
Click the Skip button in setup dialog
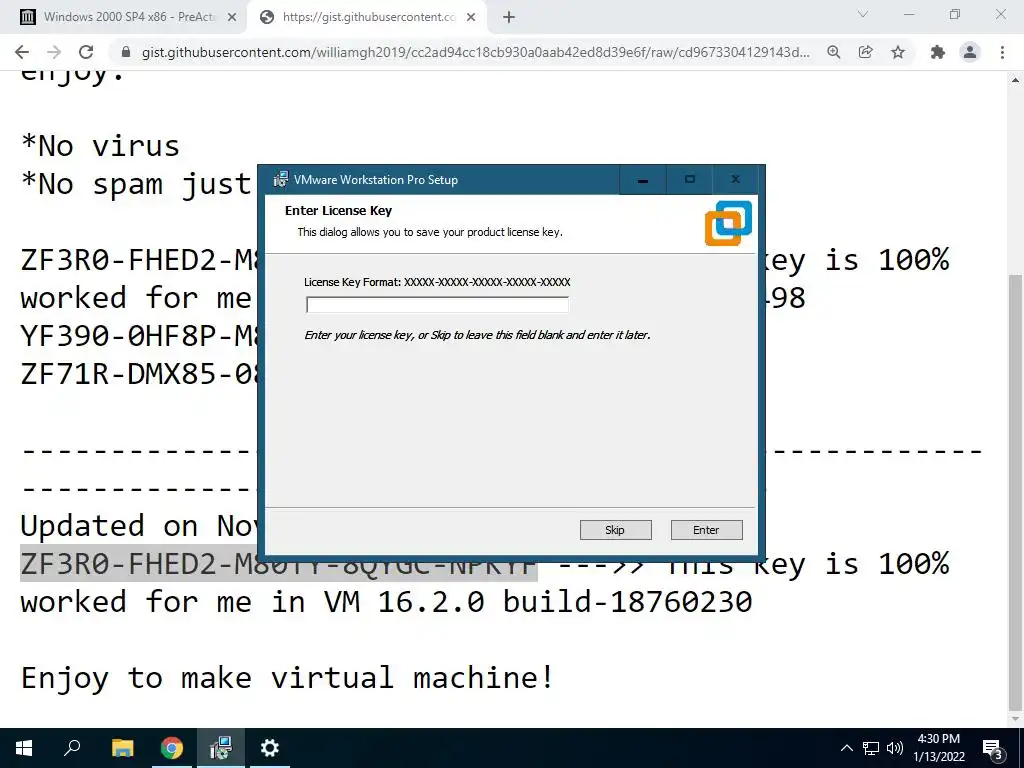tap(615, 530)
